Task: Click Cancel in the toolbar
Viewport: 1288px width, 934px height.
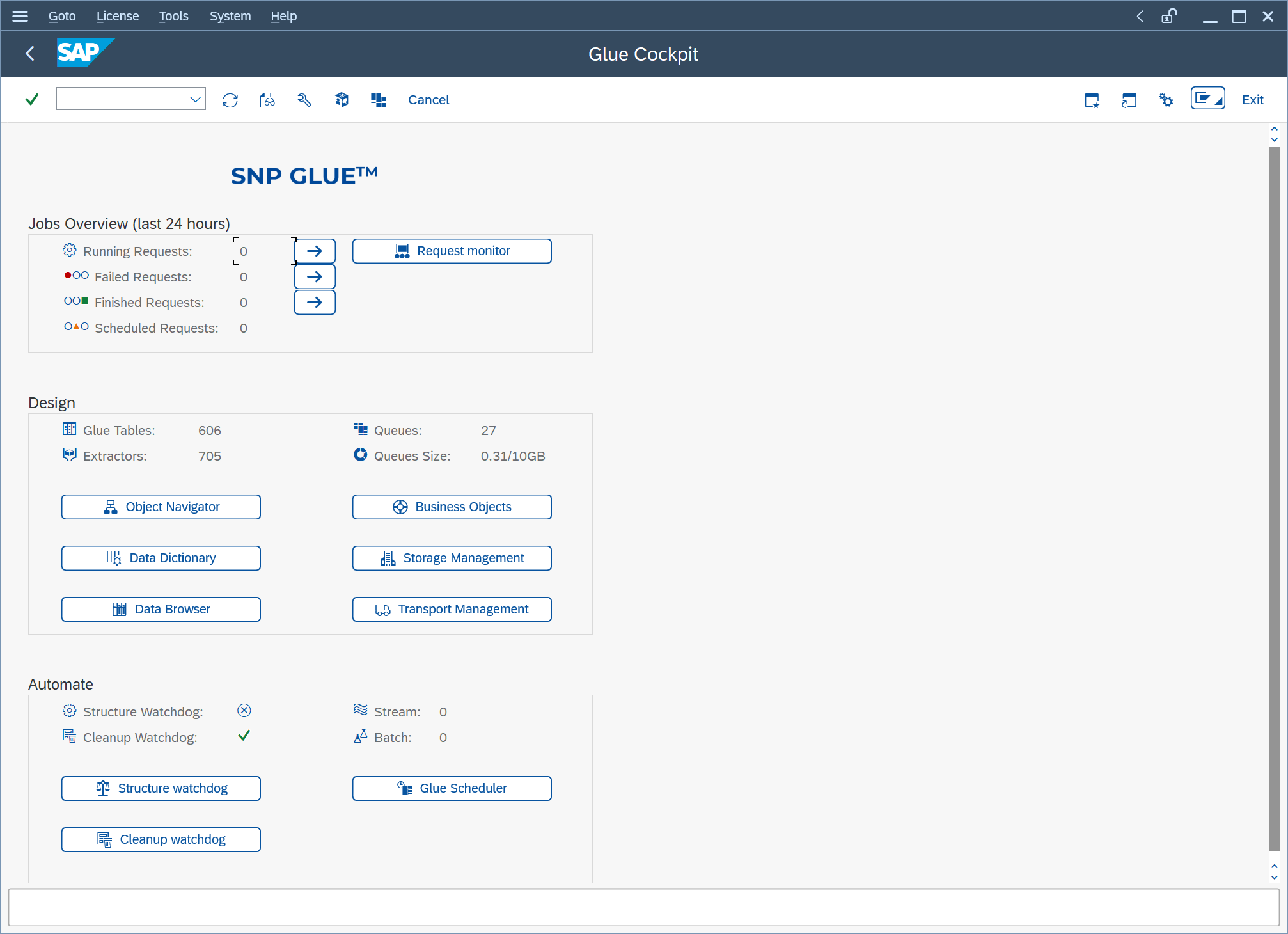Action: coord(428,100)
